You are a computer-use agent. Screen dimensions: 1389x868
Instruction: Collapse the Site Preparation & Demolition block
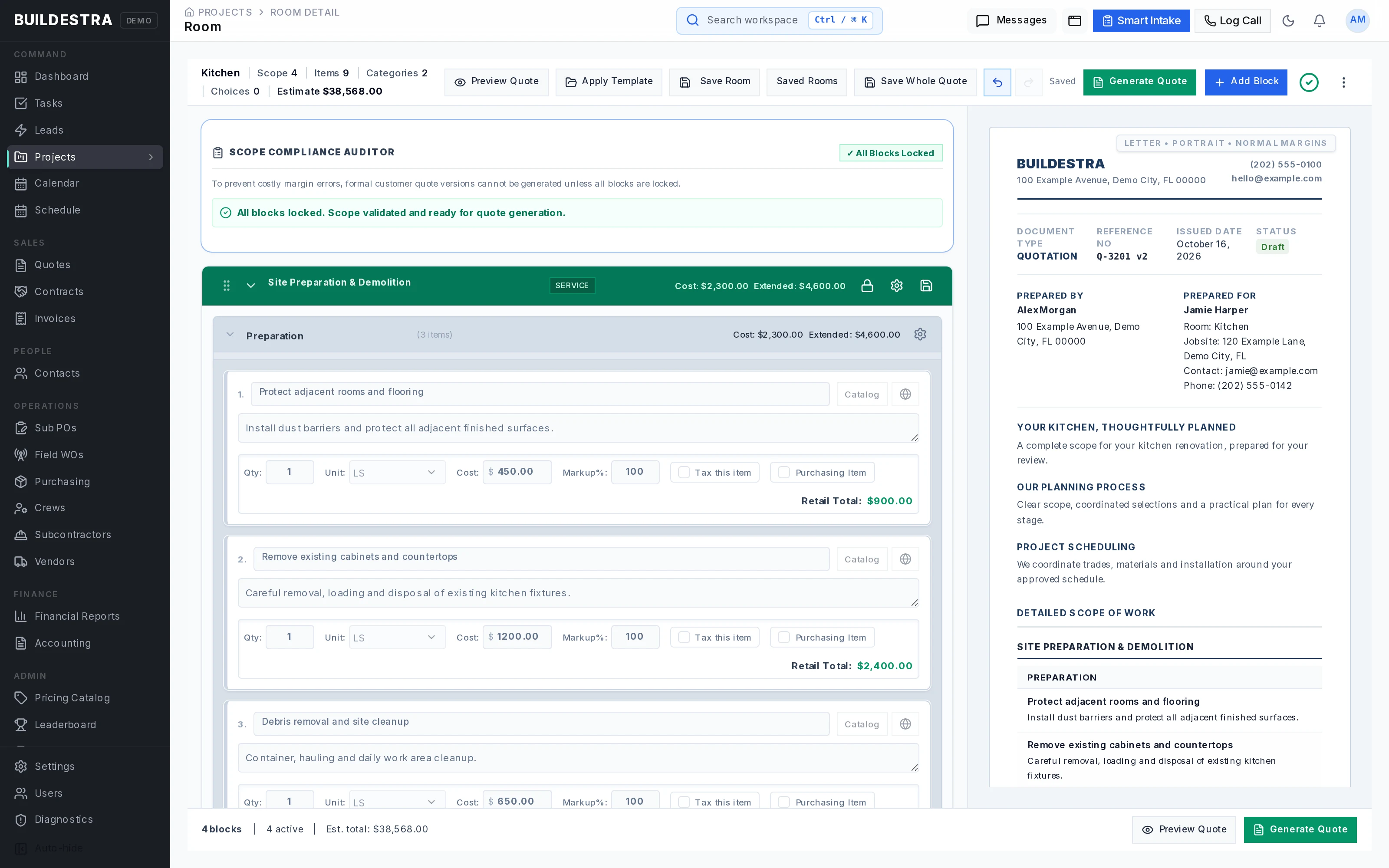point(251,285)
